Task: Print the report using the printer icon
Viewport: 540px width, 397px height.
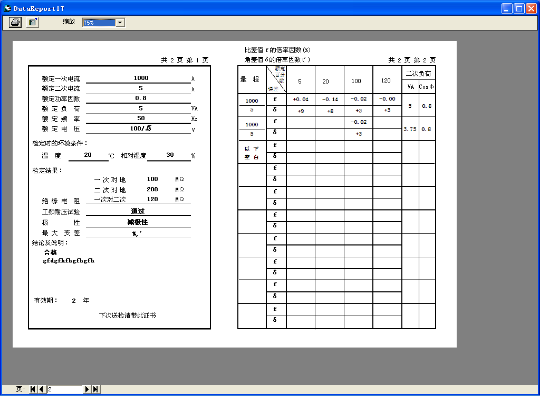Action: click(15, 22)
